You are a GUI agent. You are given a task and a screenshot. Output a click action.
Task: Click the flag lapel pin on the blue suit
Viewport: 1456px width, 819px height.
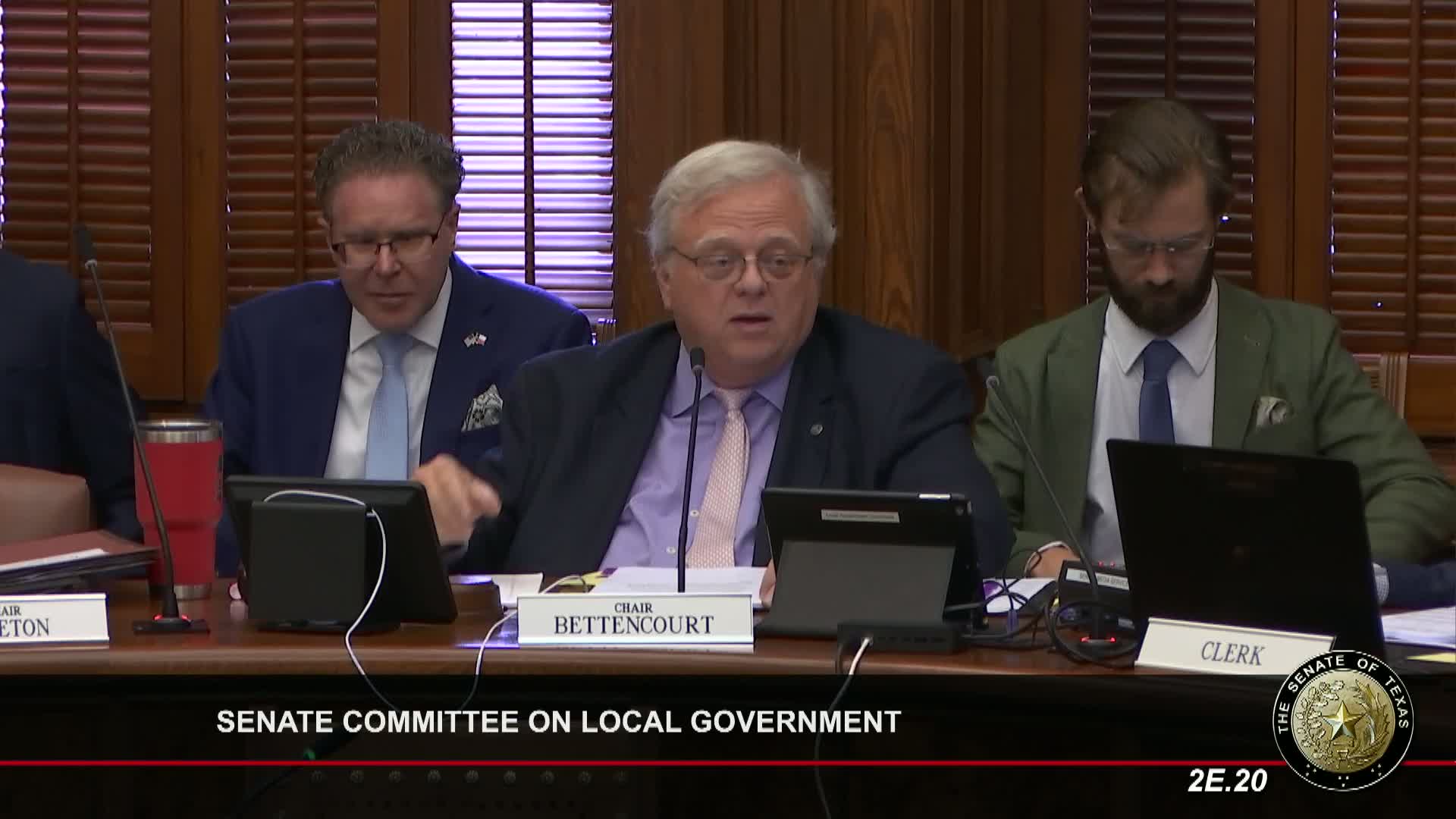(475, 340)
